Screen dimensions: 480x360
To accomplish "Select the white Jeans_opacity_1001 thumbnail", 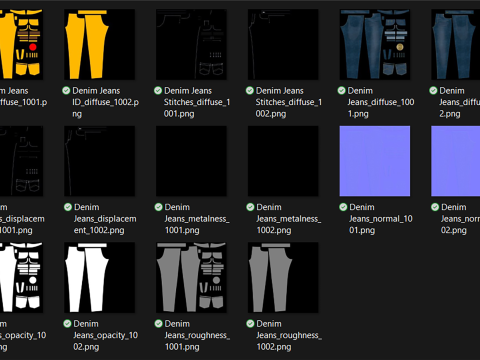I will point(21,277).
